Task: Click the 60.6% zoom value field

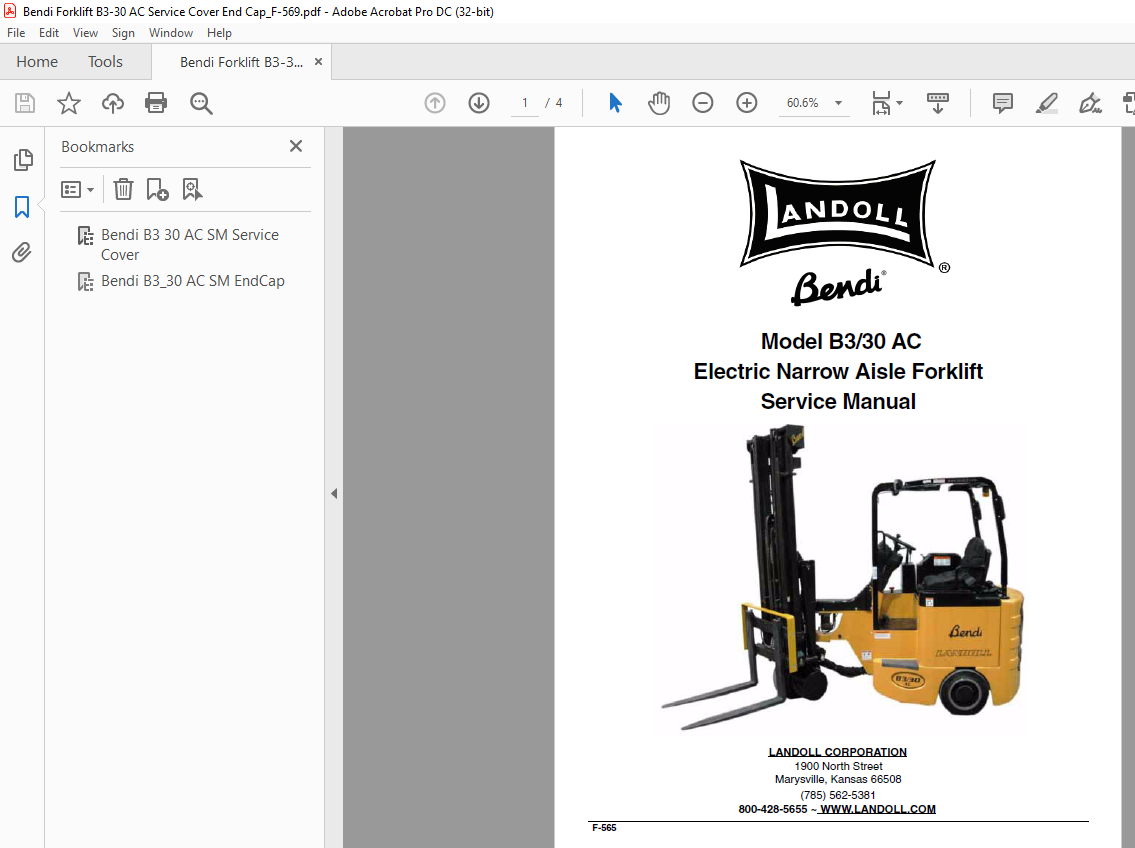Action: (803, 103)
